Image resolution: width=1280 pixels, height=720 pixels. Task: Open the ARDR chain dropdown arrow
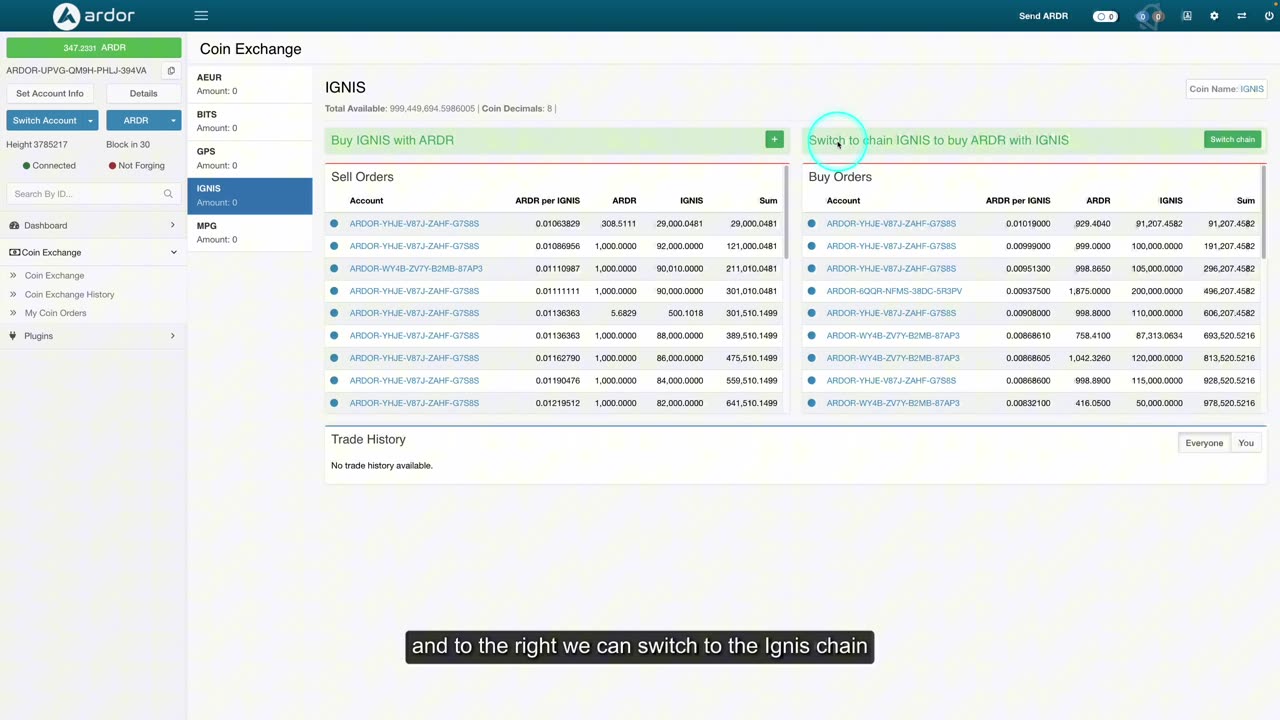pyautogui.click(x=173, y=121)
